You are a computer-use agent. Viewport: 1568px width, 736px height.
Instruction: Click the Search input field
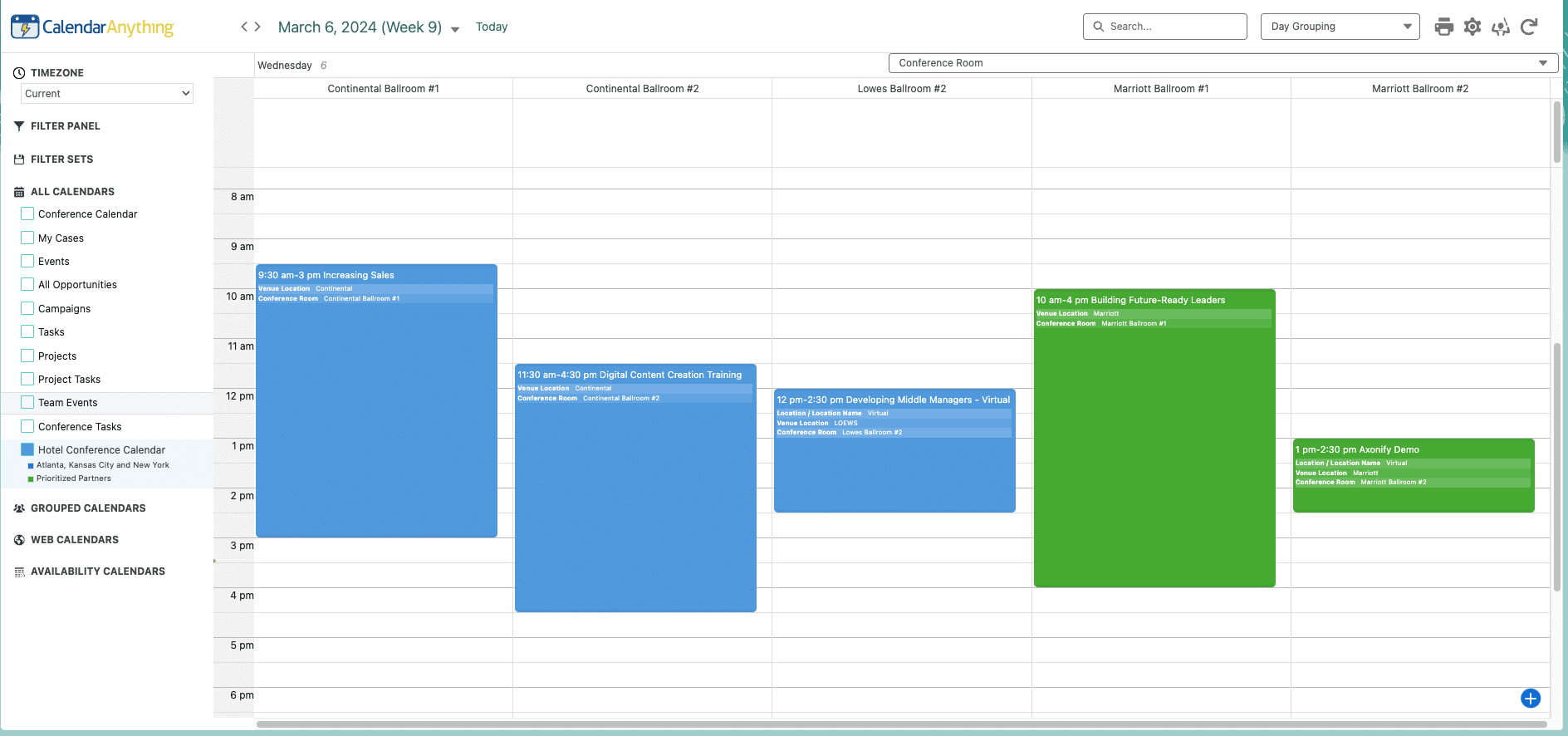pyautogui.click(x=1173, y=27)
